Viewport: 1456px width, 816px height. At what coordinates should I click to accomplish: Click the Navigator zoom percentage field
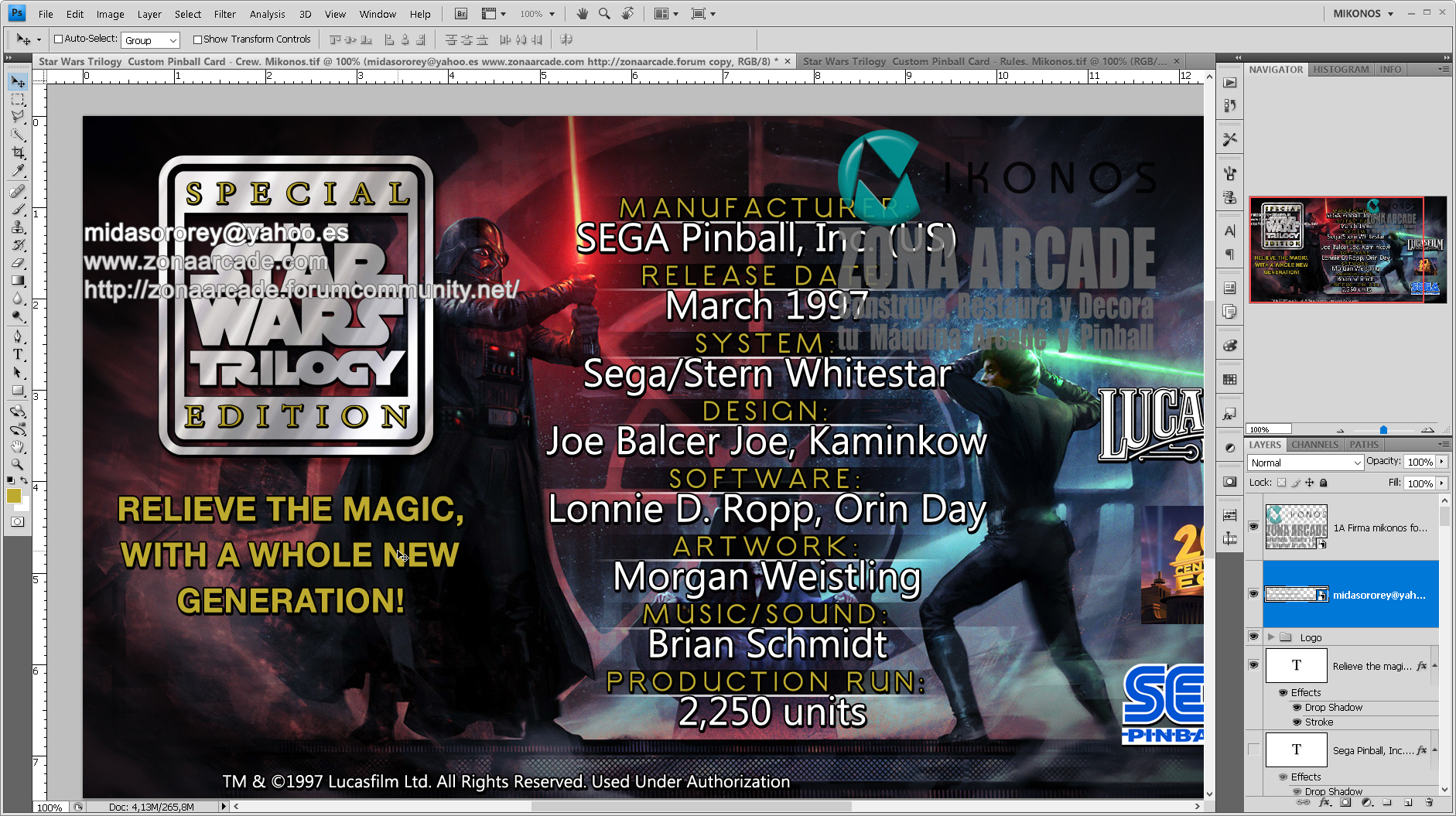[1269, 429]
